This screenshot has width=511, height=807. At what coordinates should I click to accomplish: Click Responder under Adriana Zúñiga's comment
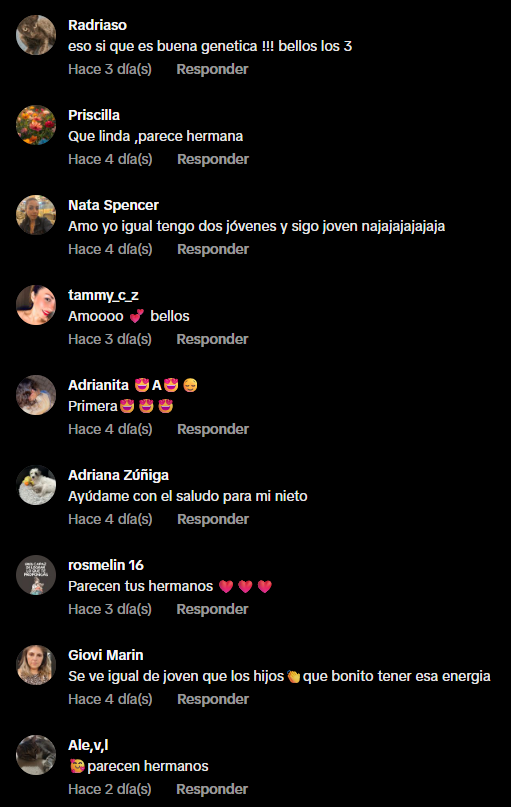click(213, 520)
